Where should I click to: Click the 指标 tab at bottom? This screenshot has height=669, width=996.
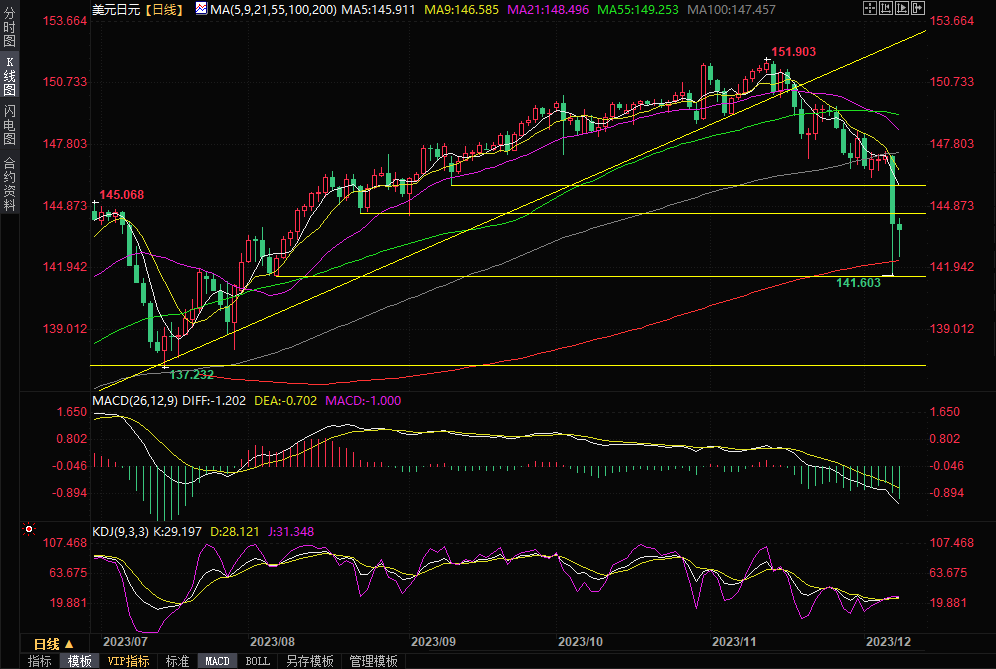[x=40, y=661]
